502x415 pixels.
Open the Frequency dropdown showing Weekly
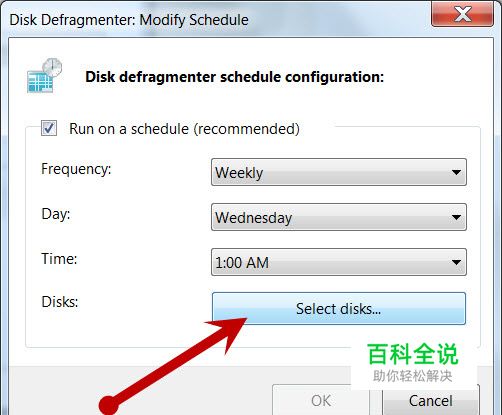point(339,172)
